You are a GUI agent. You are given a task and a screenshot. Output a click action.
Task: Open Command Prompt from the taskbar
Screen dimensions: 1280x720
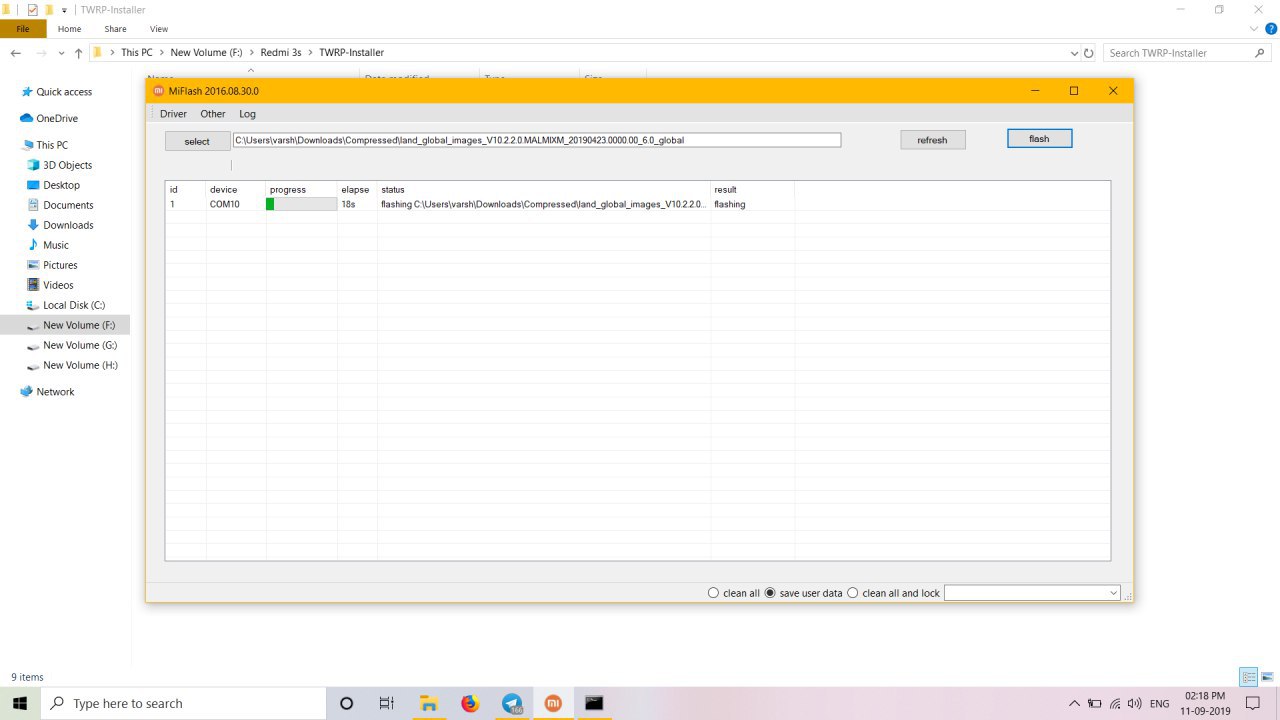click(x=594, y=703)
